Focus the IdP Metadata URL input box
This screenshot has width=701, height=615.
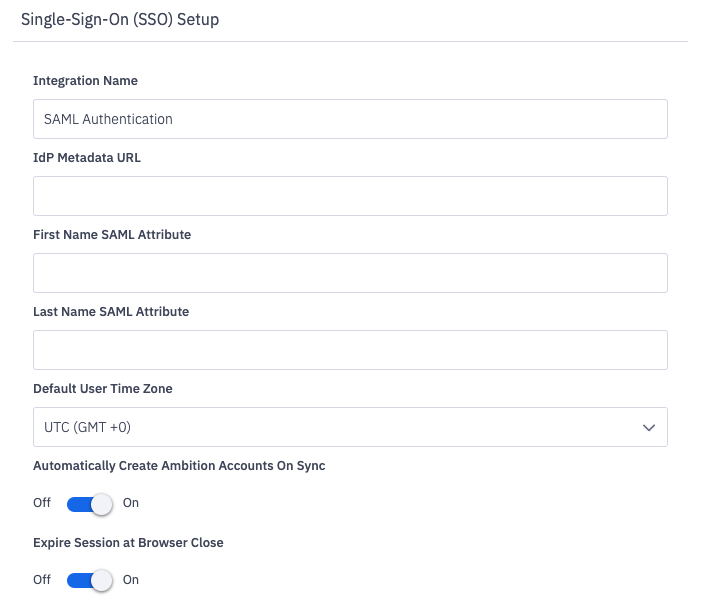pos(350,196)
